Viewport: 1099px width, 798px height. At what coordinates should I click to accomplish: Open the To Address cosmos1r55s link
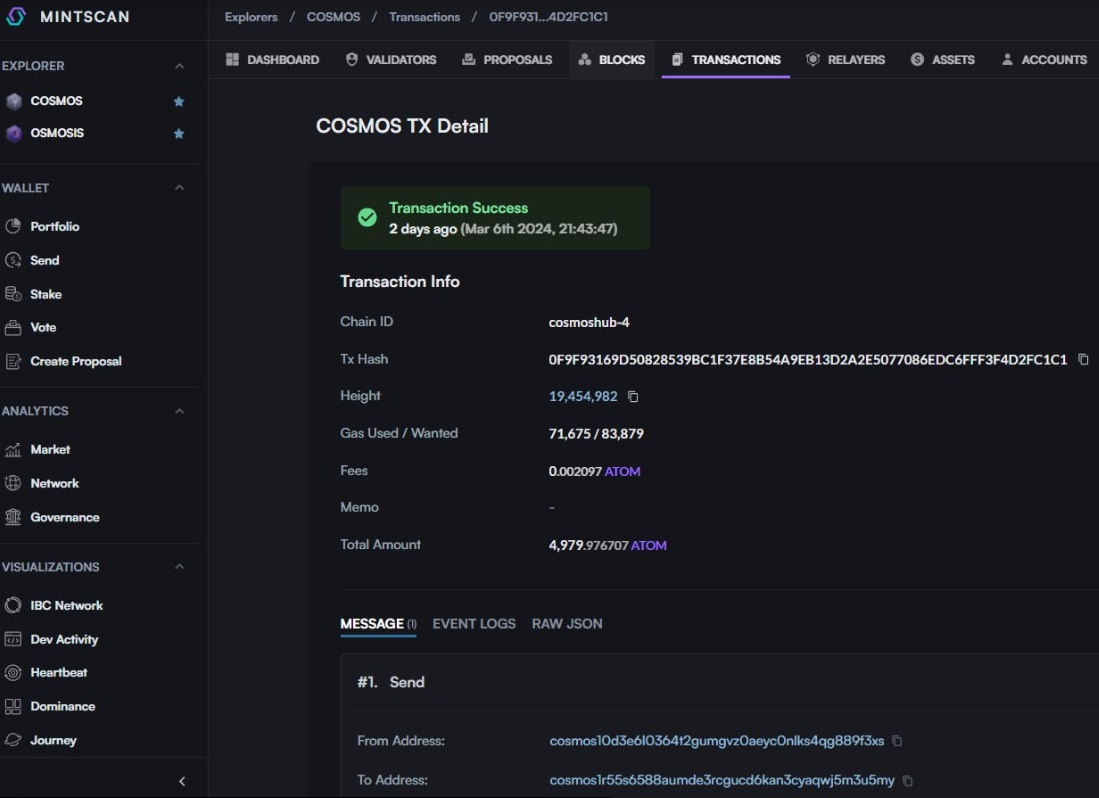coord(722,780)
